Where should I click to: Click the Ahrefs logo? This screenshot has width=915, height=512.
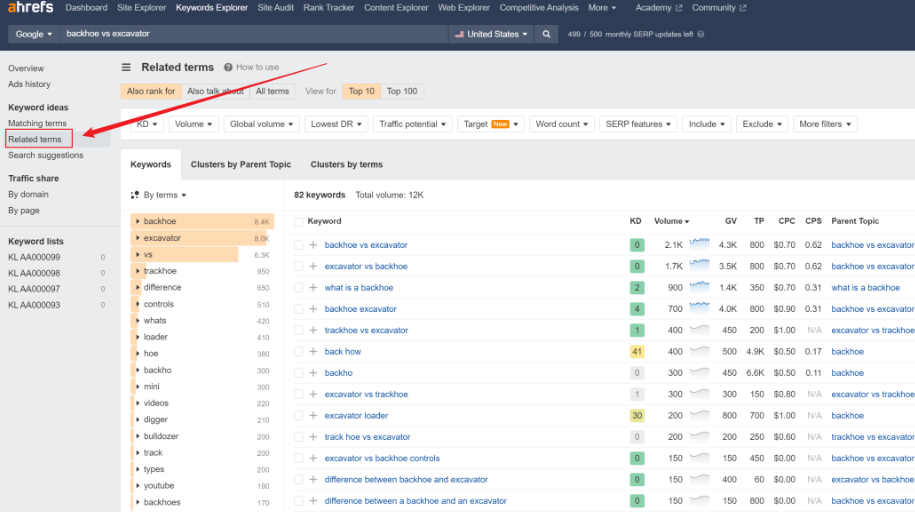(30, 8)
